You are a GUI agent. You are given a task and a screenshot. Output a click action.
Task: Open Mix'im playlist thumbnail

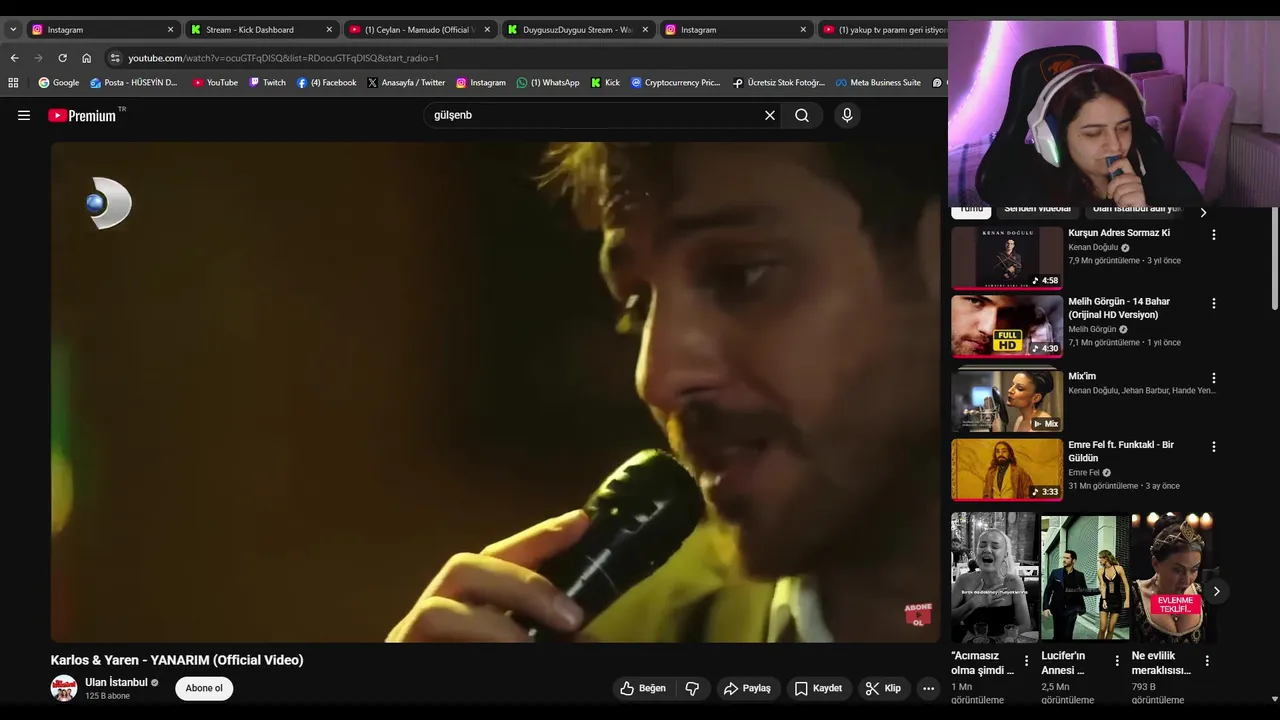click(x=1007, y=399)
